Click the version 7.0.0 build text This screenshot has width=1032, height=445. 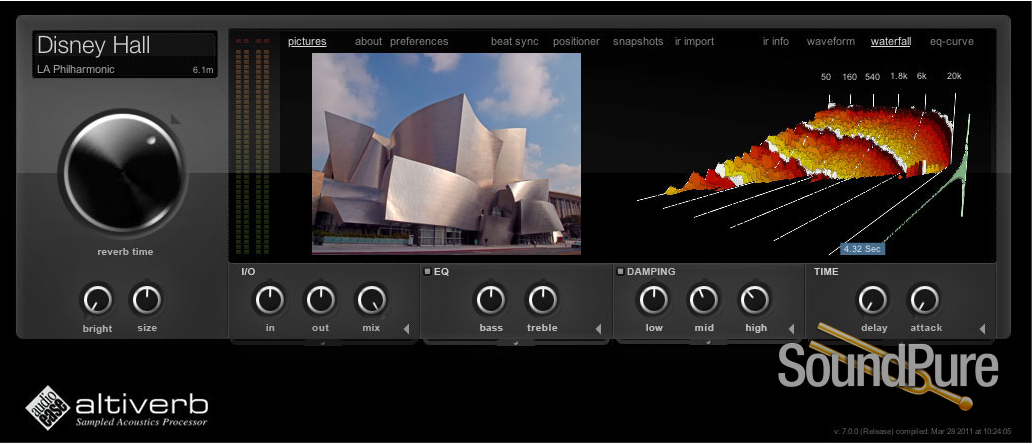pyautogui.click(x=922, y=432)
